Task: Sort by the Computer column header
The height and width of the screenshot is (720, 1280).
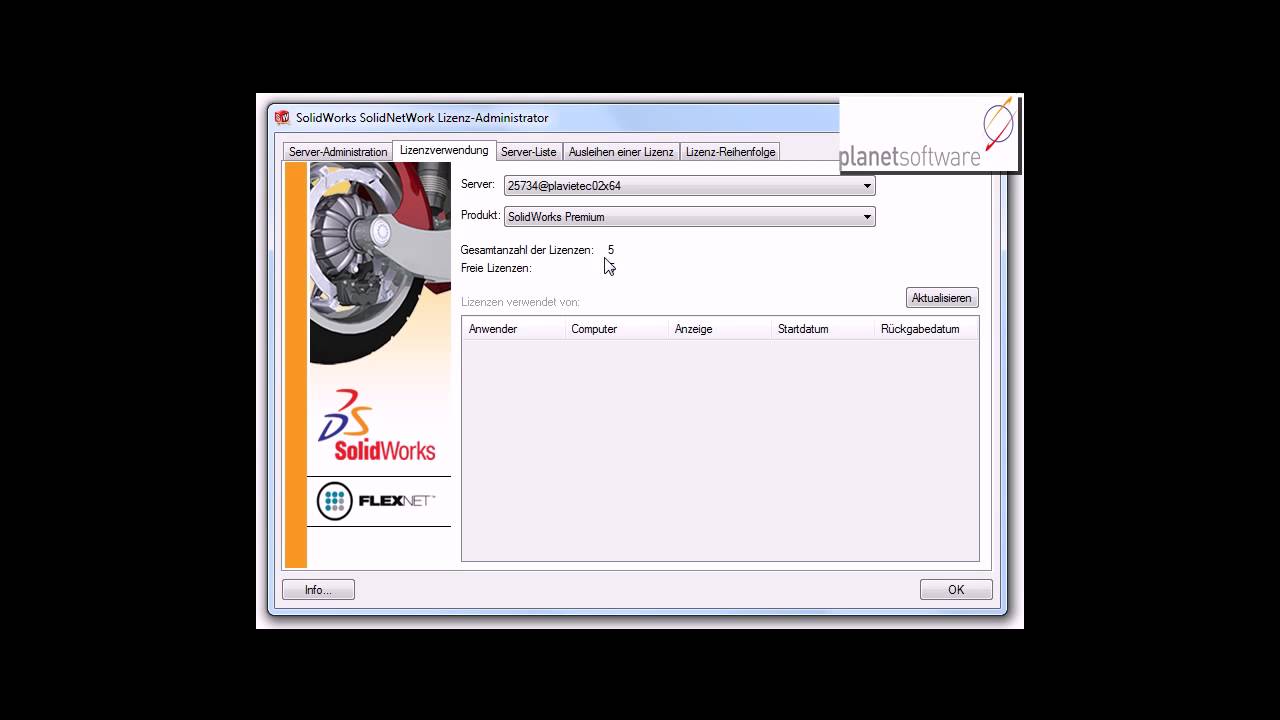Action: (x=617, y=329)
